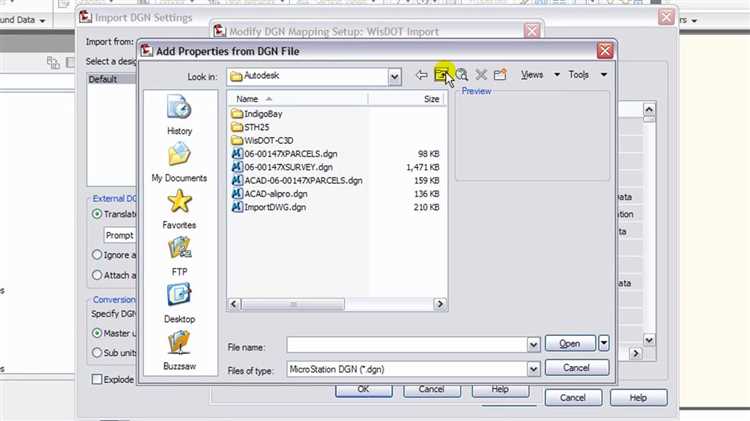Cancel the Add Properties file dialog

click(x=576, y=368)
